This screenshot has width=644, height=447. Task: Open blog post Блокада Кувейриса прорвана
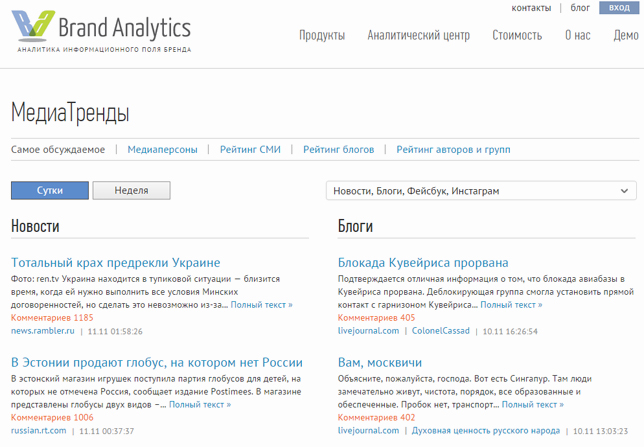pos(423,263)
